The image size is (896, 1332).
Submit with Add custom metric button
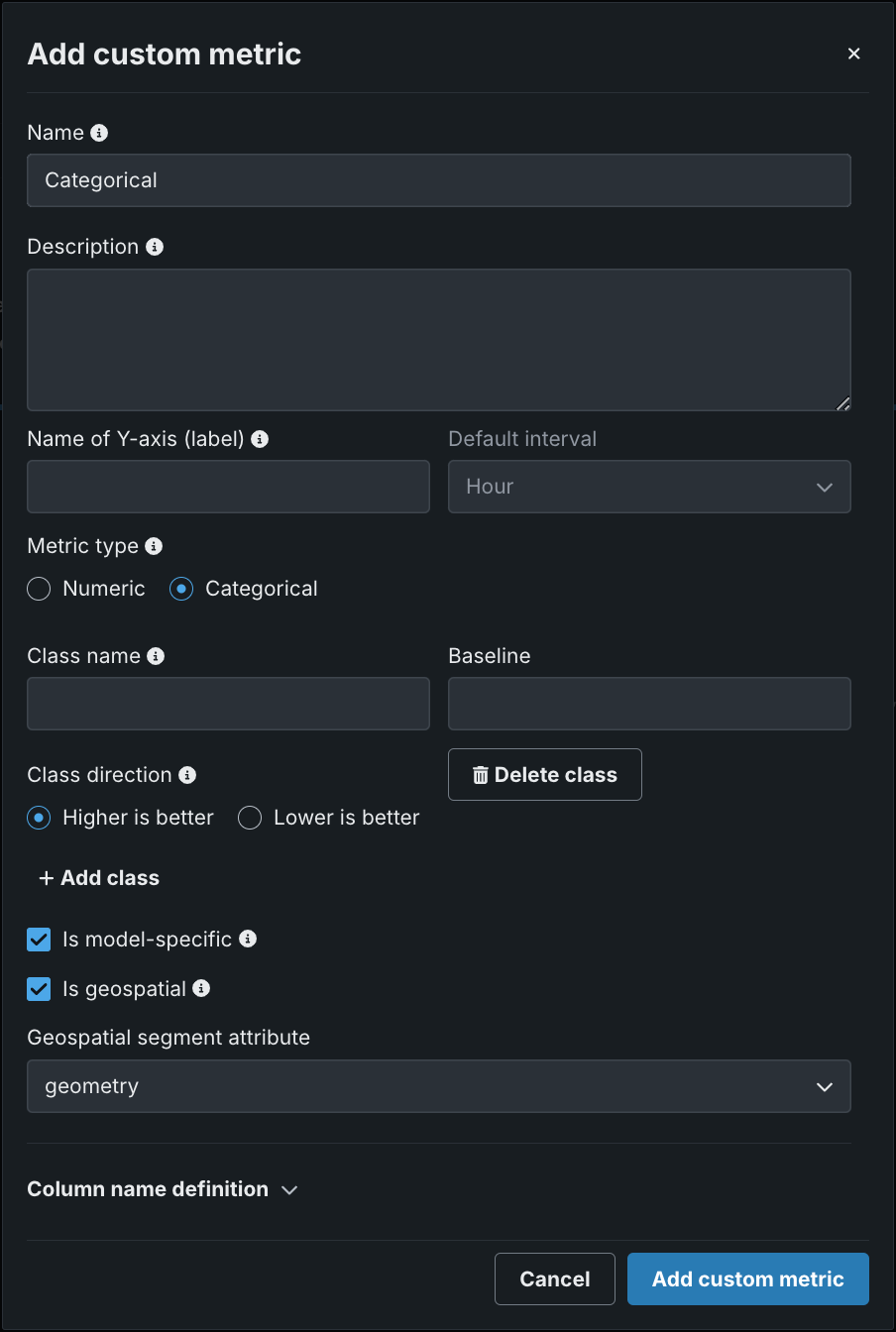tap(747, 1278)
